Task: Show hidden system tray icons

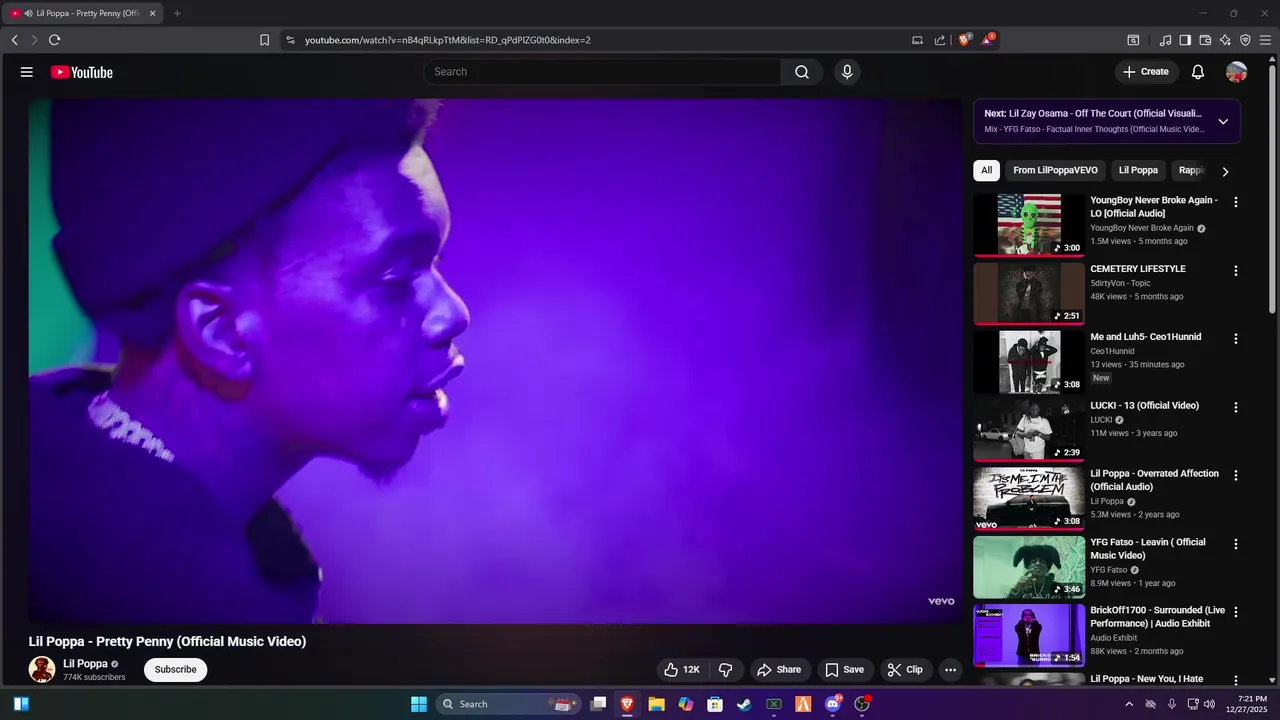Action: pos(1129,704)
